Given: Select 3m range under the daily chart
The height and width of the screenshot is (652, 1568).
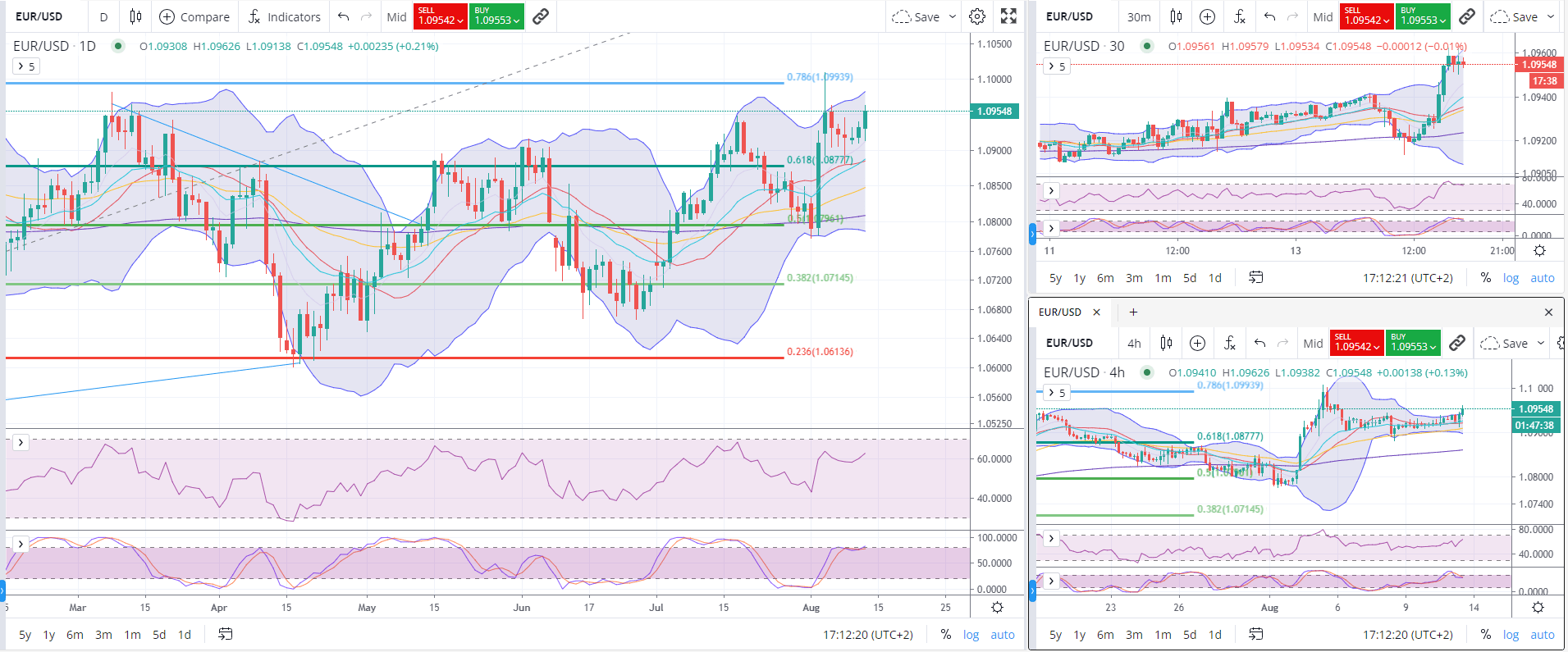Looking at the screenshot, I should click(x=103, y=635).
